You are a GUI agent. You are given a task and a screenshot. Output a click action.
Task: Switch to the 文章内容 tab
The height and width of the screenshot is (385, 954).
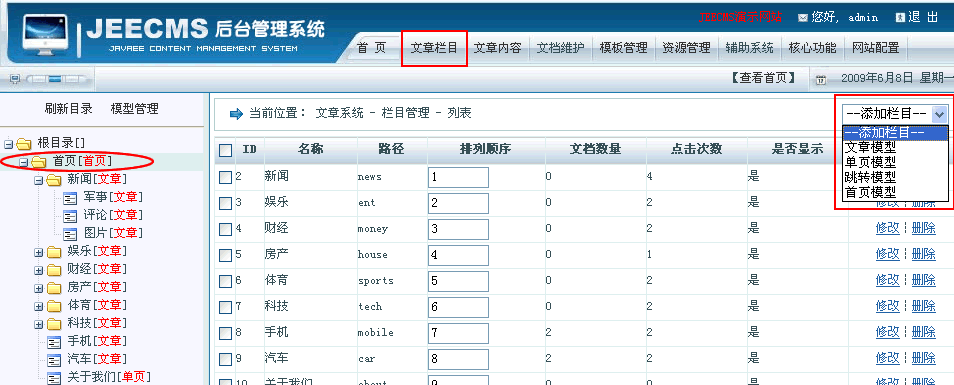[x=498, y=48]
